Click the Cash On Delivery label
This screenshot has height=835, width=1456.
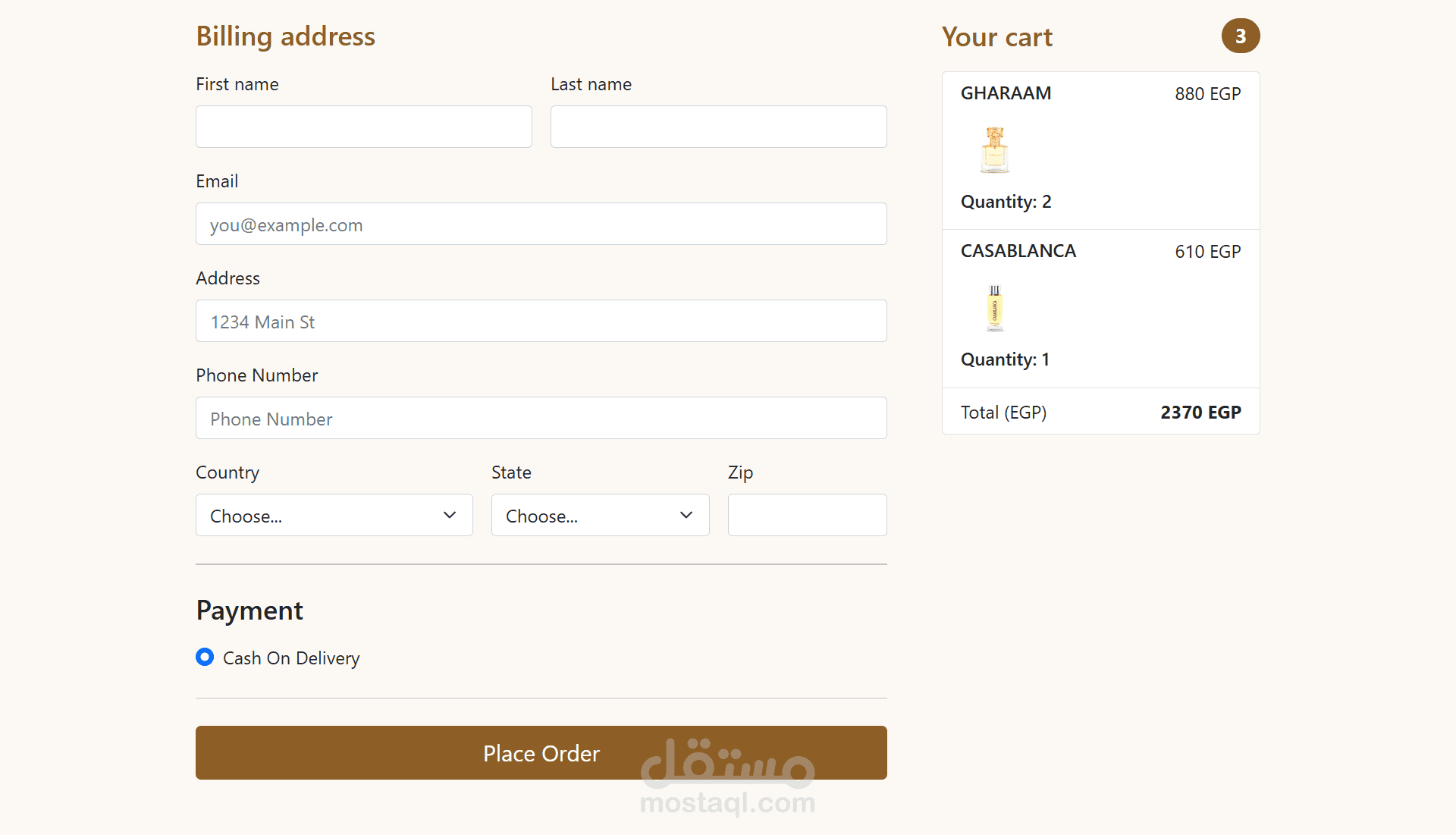pyautogui.click(x=291, y=658)
